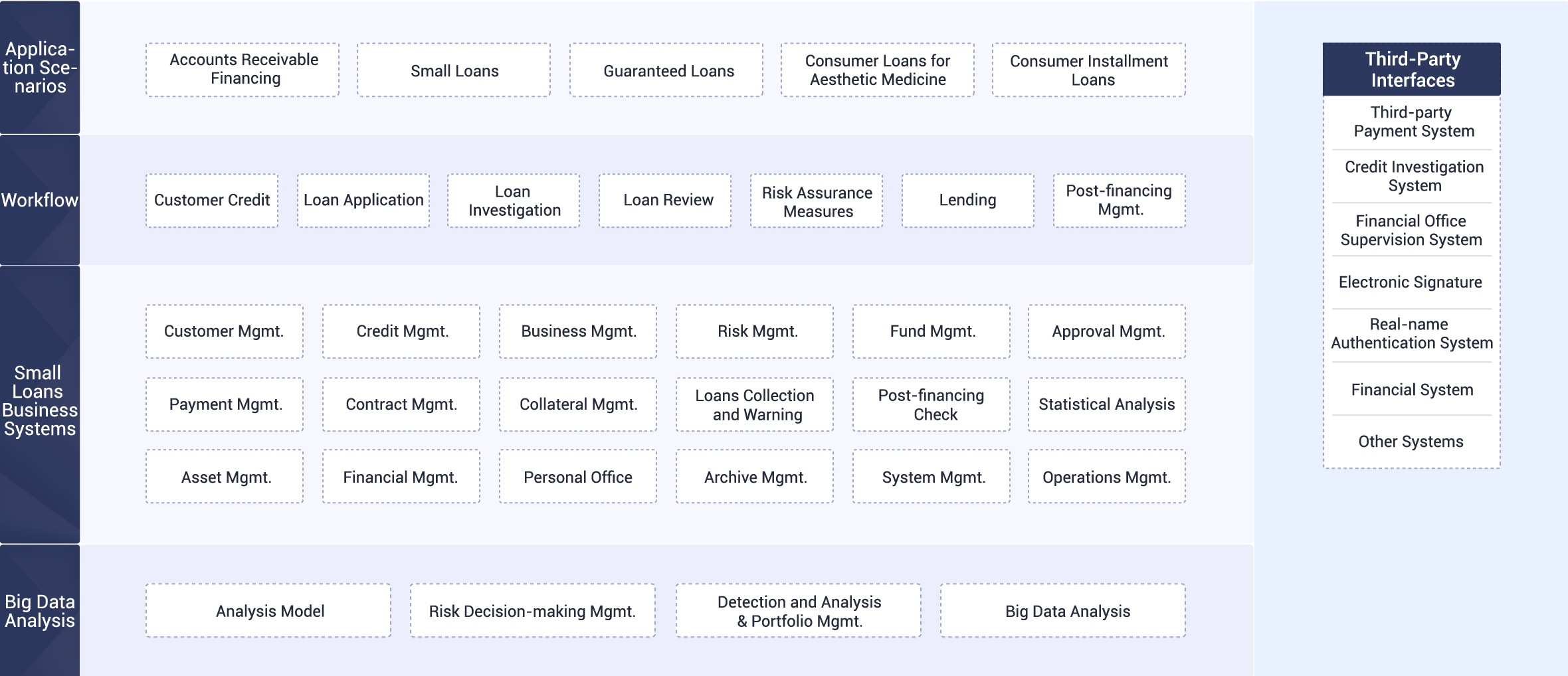Open Consumer Loans for Aesthetic Medicine
Screen dimensions: 1568x676
(x=878, y=70)
